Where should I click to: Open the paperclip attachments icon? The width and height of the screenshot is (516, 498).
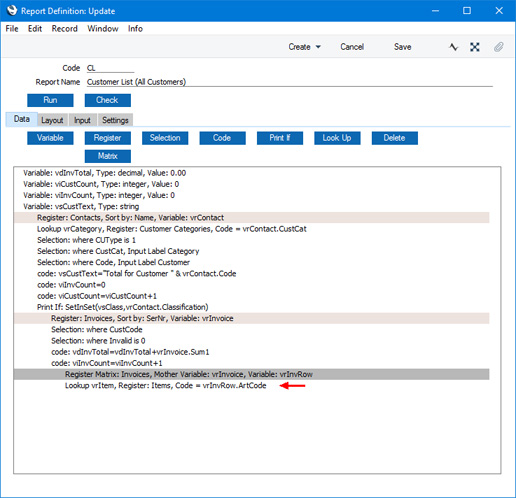tap(499, 47)
